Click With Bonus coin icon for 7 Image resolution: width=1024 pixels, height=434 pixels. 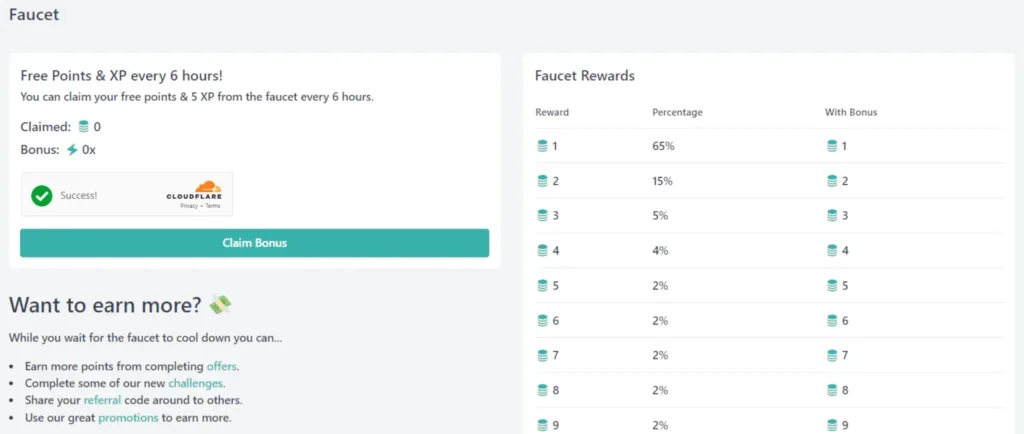(832, 356)
